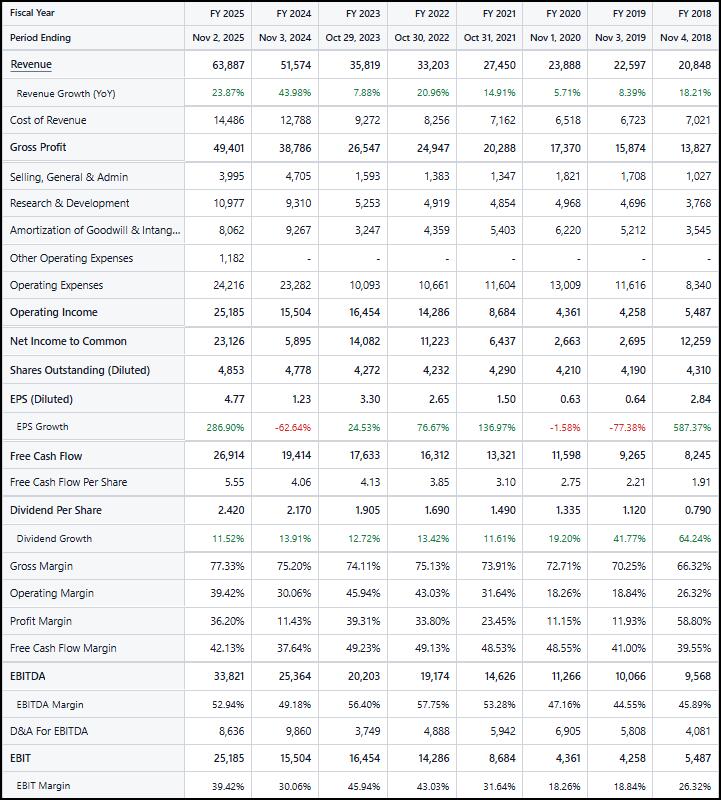Select the FY 2022 column header
The height and width of the screenshot is (800, 721).
(430, 13)
